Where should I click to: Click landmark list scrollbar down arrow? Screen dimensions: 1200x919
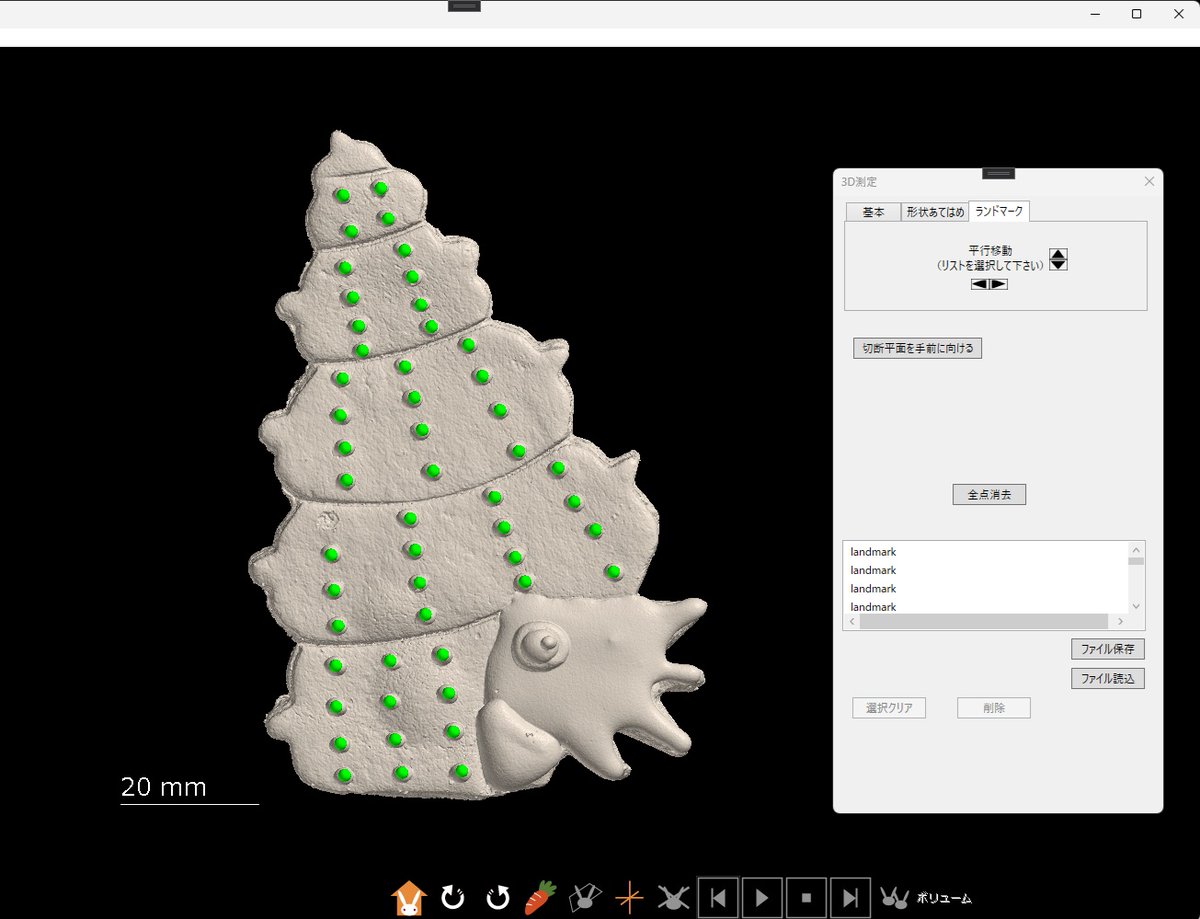[1135, 606]
